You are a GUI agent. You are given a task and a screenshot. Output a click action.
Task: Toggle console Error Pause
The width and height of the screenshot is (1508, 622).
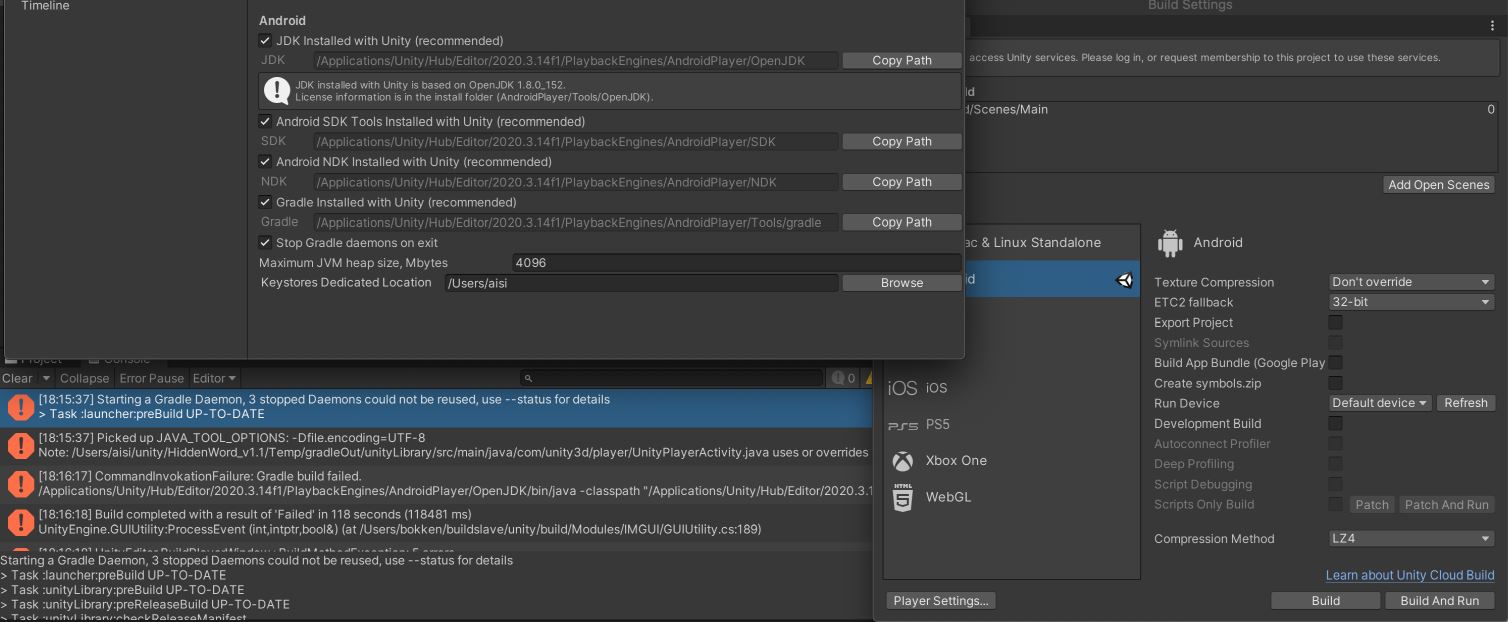(152, 378)
